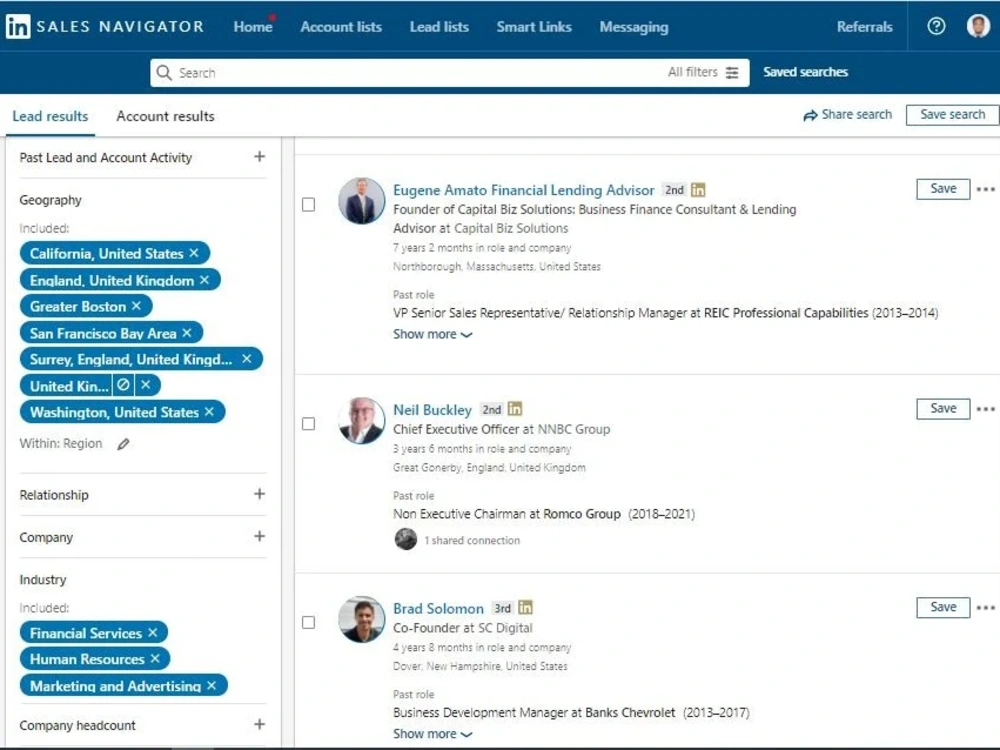
Task: Click LinkedIn badge next to Neil Buckley
Action: click(x=515, y=409)
